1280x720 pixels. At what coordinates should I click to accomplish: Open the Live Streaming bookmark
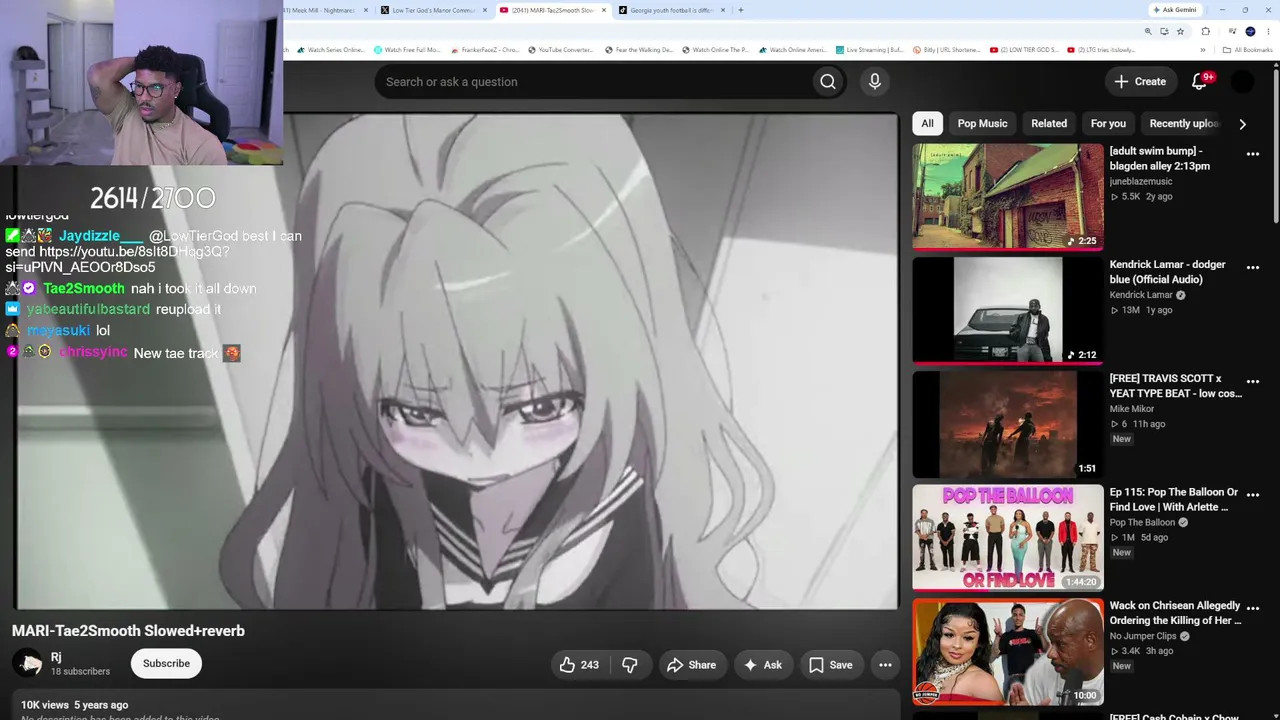click(x=869, y=50)
